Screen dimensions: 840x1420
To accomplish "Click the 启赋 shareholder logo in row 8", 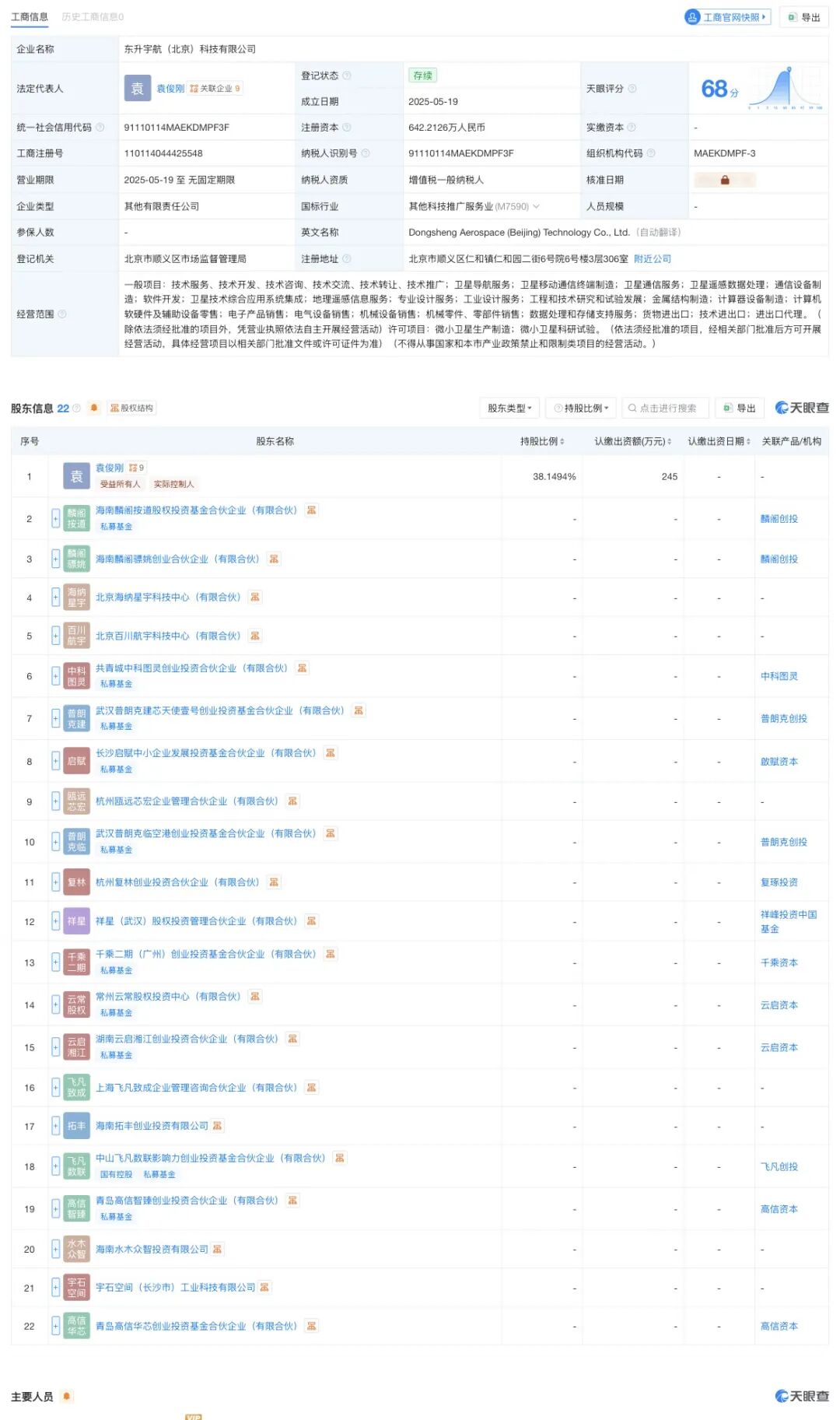I will click(x=76, y=761).
